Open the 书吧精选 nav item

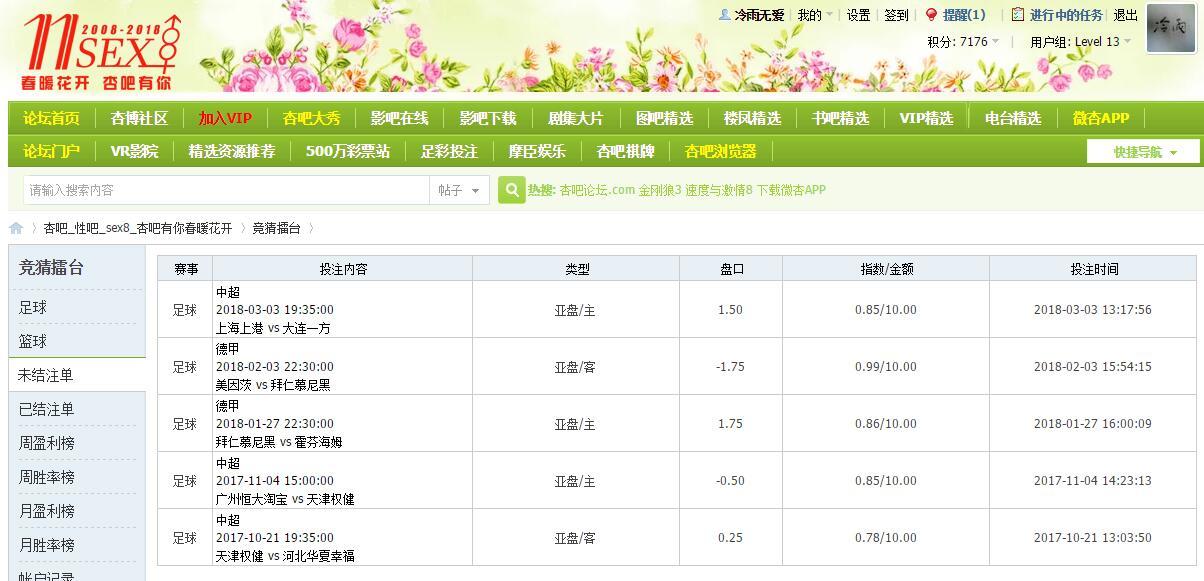click(x=840, y=118)
